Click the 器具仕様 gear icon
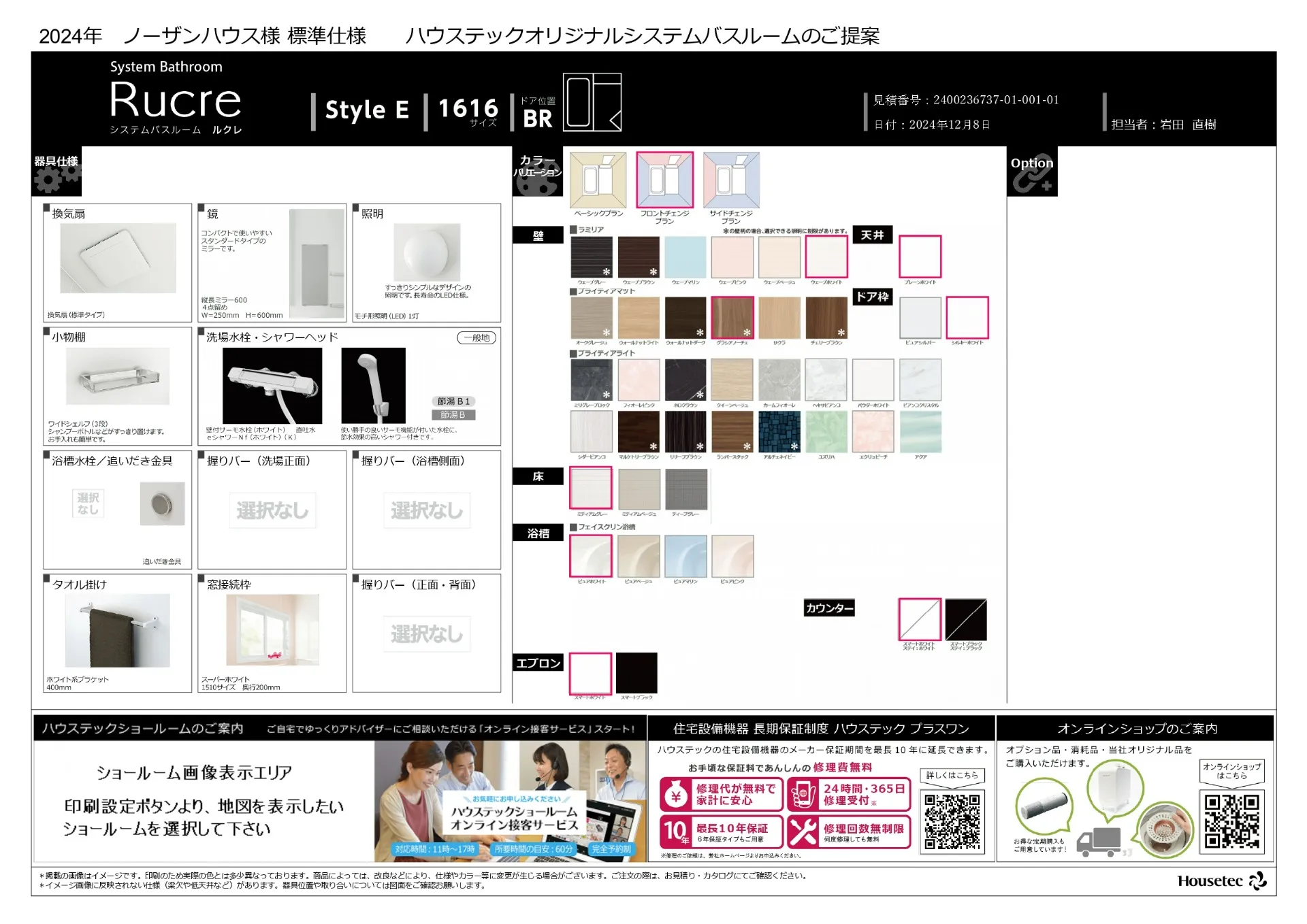1307x924 pixels. (x=57, y=180)
